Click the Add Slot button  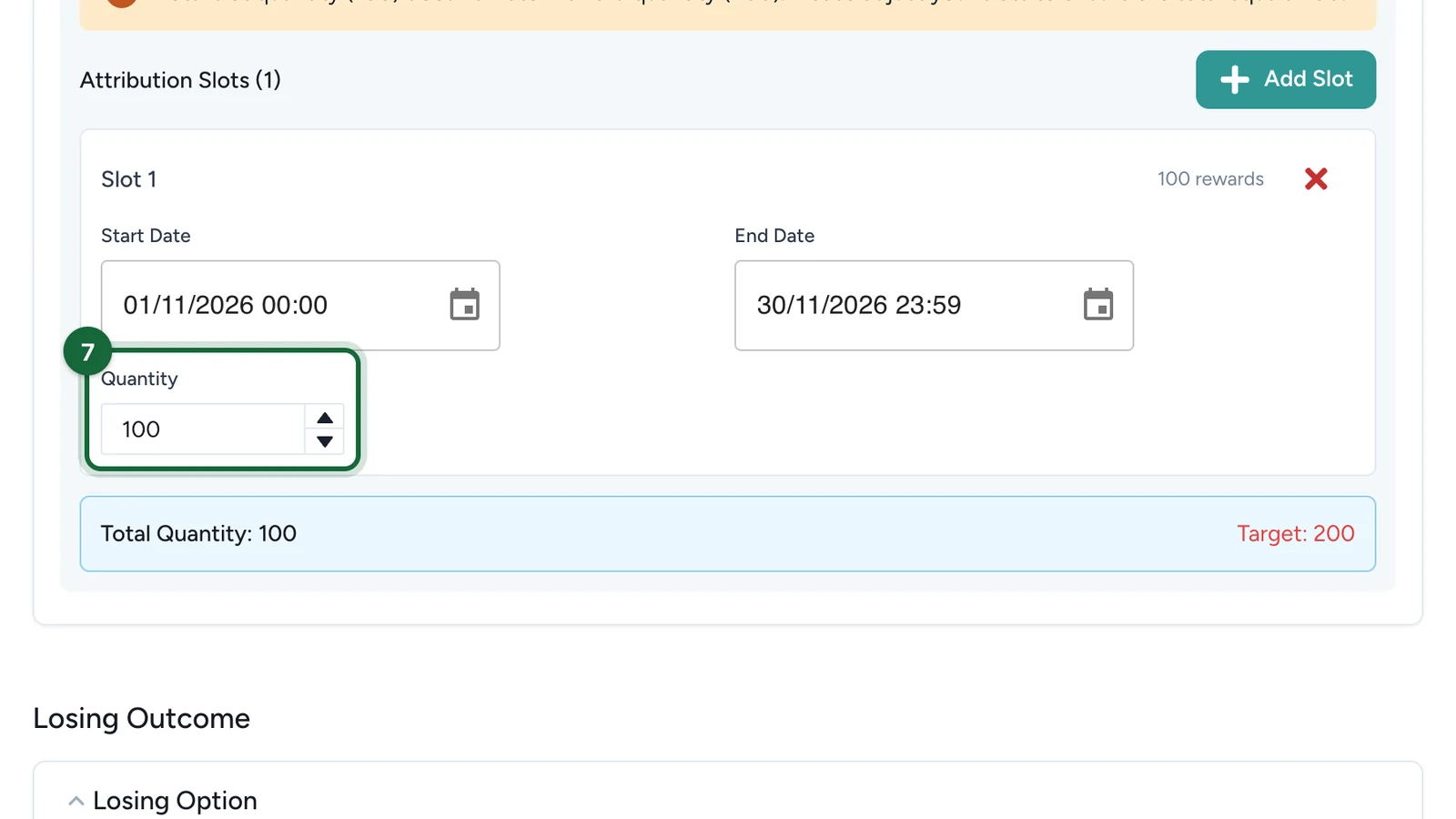click(x=1285, y=79)
